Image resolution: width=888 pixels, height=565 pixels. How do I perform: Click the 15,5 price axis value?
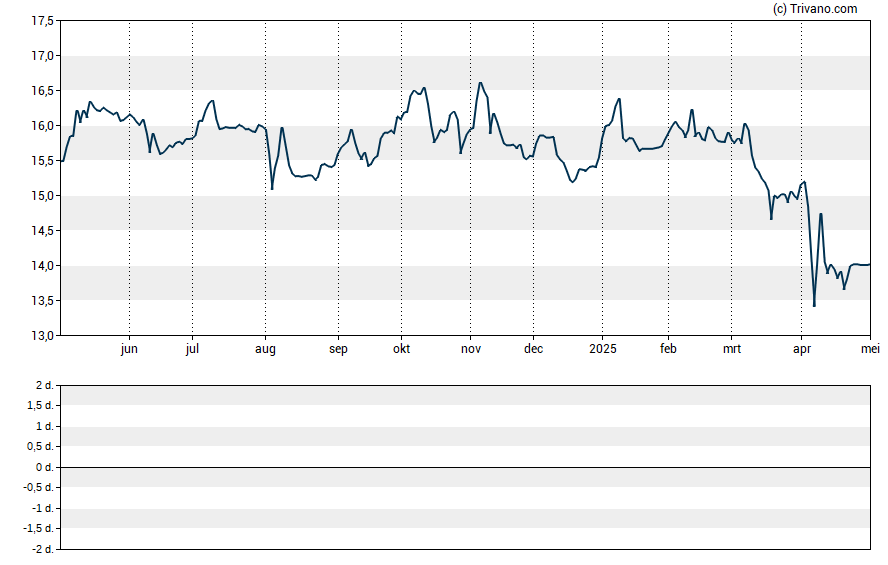[x=42, y=161]
